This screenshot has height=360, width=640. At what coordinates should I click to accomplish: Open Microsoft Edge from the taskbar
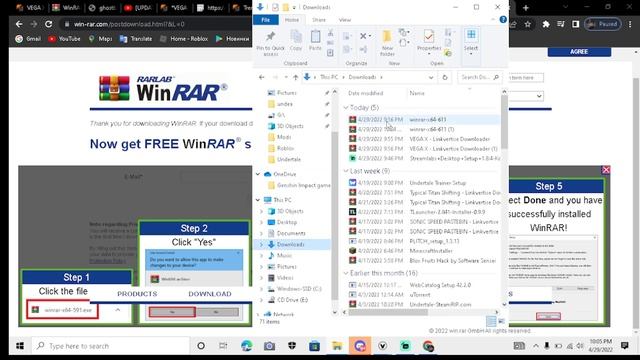pos(246,346)
